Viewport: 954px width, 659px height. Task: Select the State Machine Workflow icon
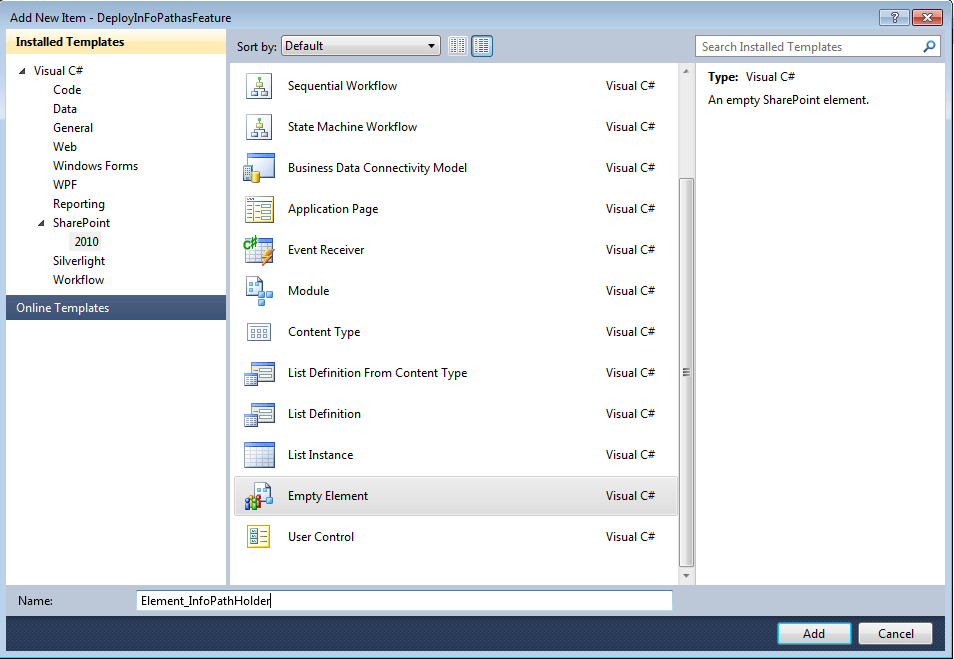pos(259,127)
